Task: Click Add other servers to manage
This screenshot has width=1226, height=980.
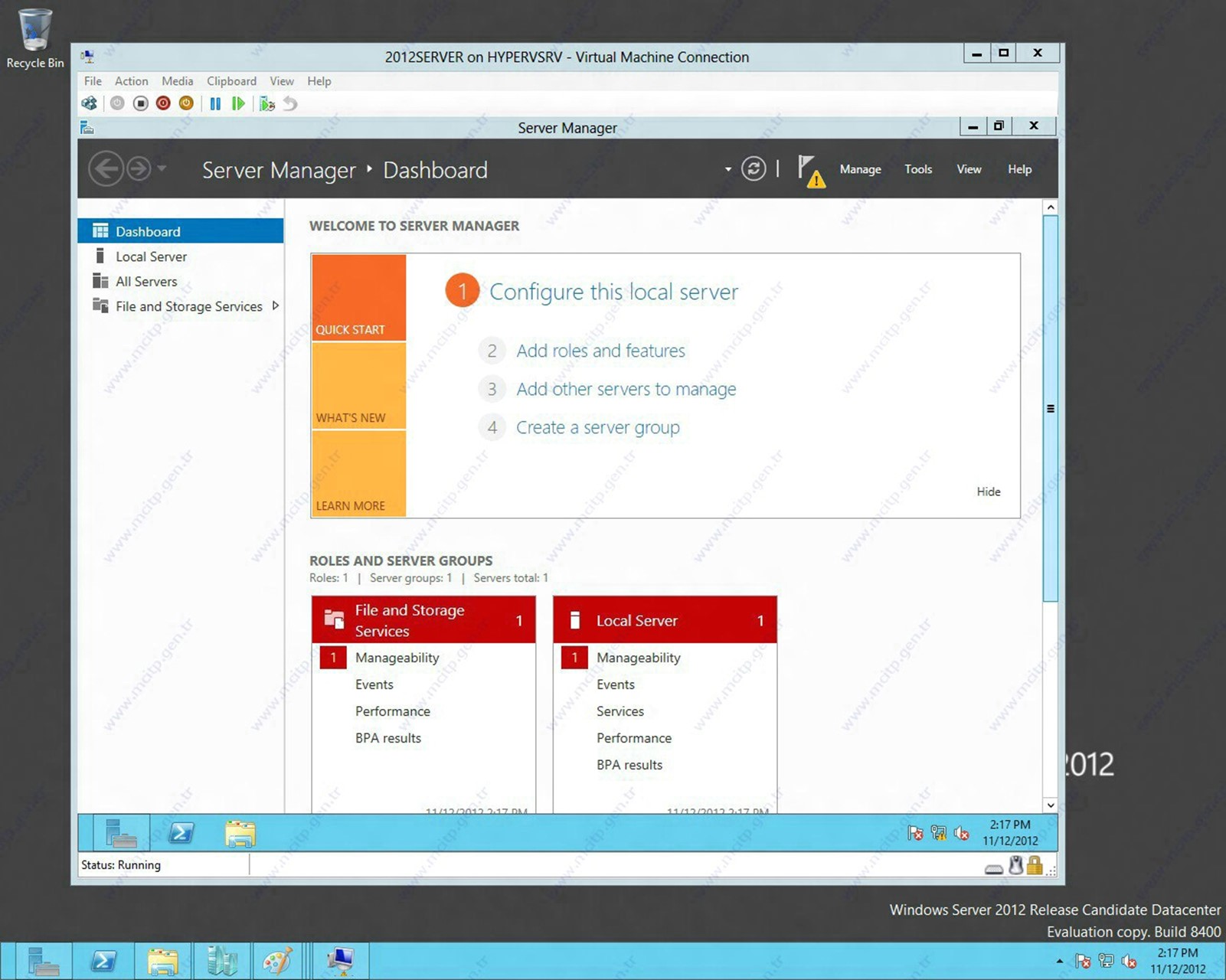Action: click(x=626, y=389)
